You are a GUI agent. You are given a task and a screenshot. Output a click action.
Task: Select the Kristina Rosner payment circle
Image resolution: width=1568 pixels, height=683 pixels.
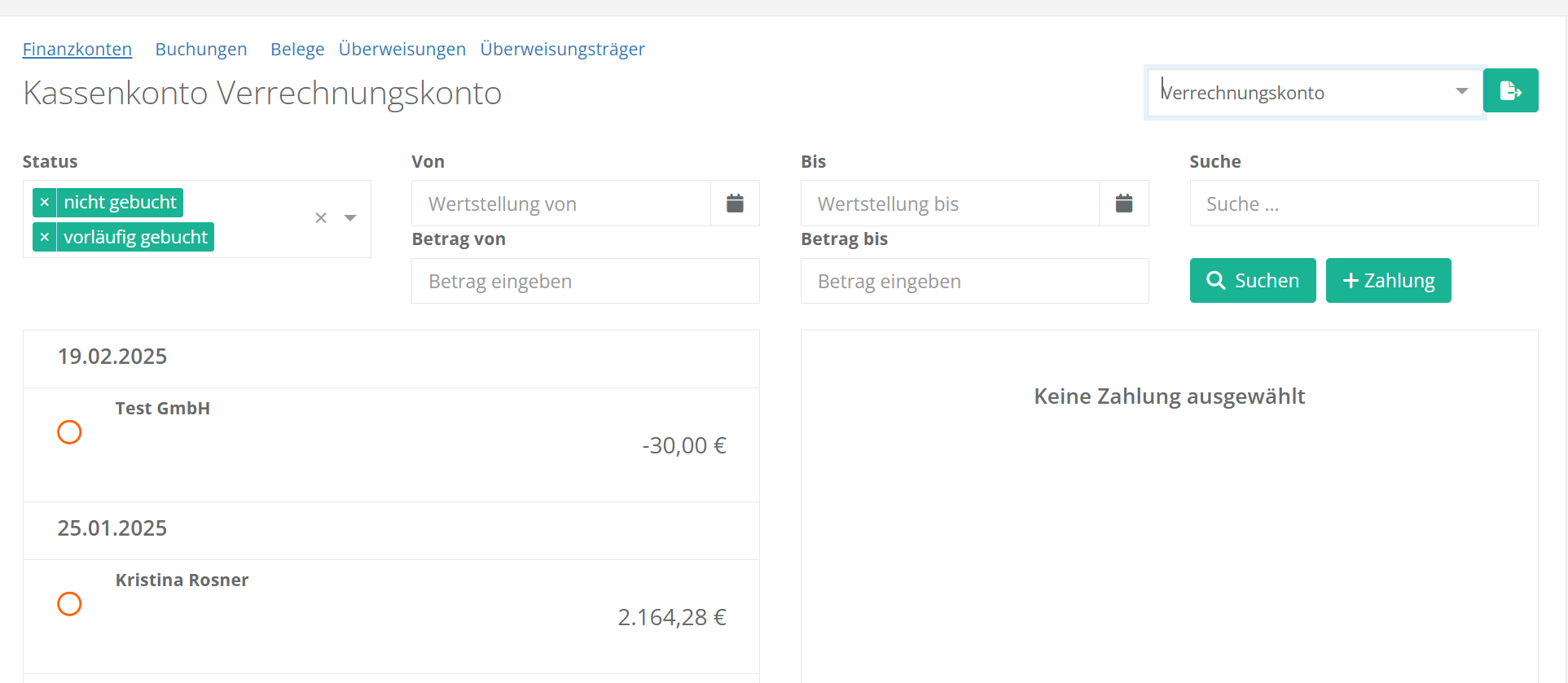(69, 604)
